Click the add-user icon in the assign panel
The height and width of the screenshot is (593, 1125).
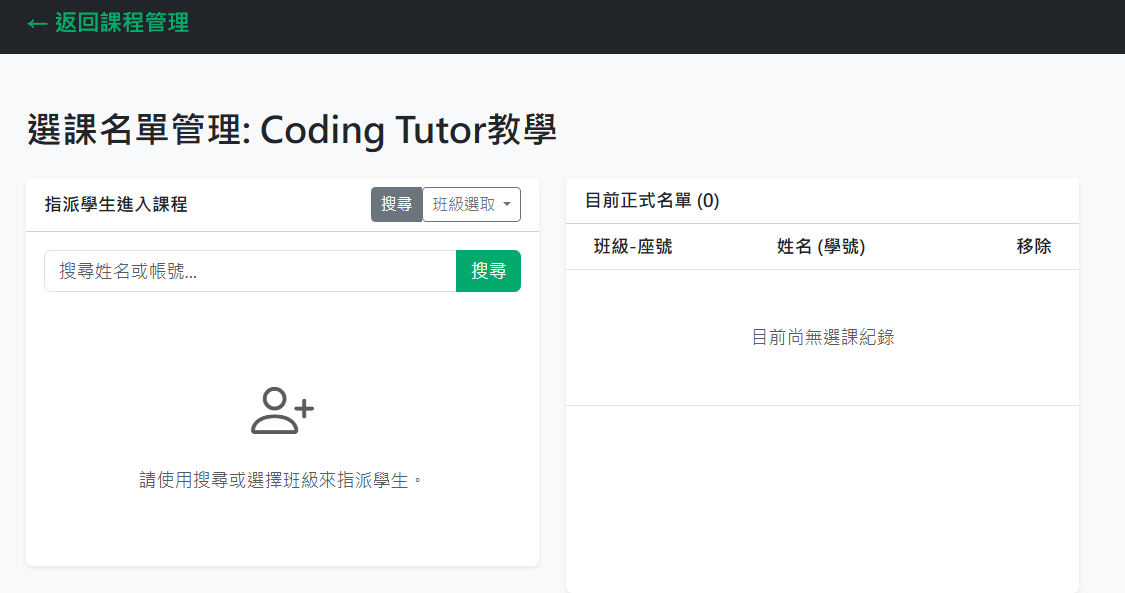click(x=282, y=411)
